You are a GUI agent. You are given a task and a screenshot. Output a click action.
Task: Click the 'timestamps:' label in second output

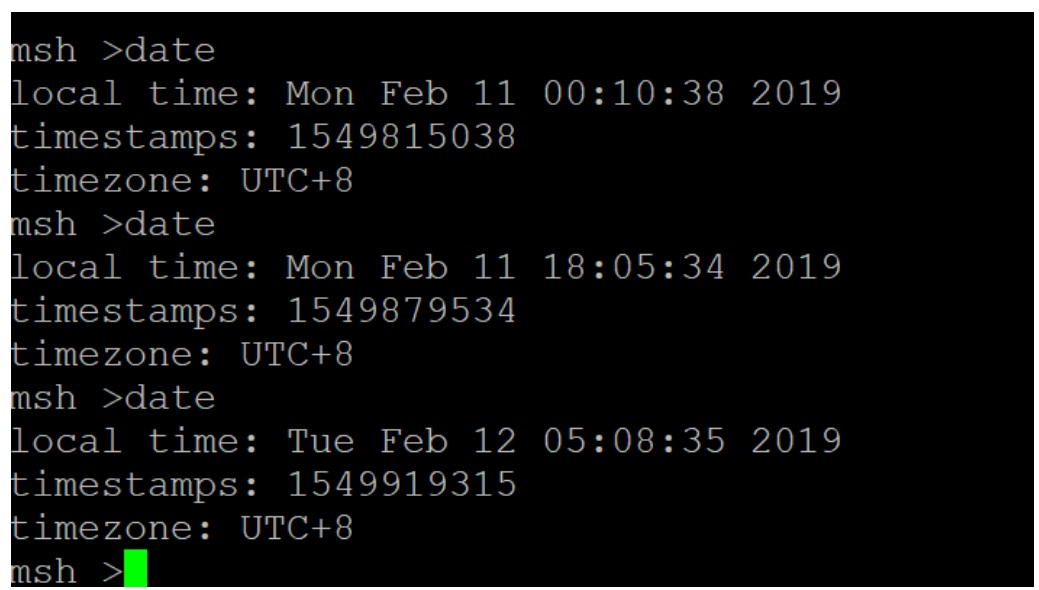135,311
